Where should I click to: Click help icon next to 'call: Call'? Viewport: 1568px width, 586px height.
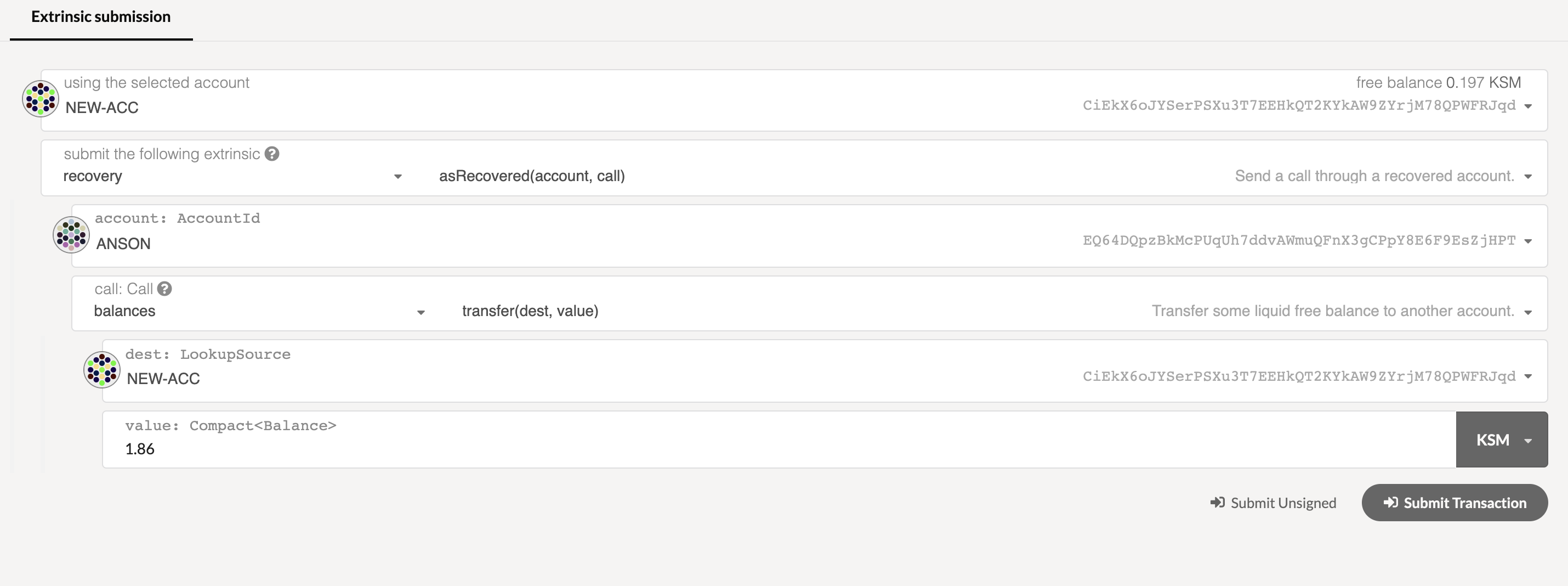tap(164, 289)
